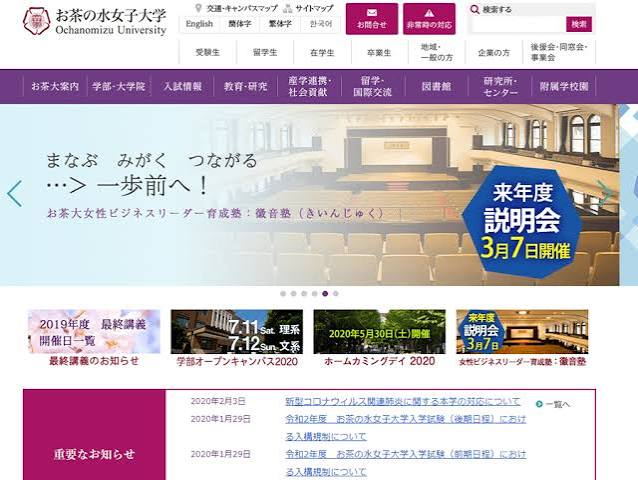
Task: Click the magnifier search icon
Action: (474, 9)
